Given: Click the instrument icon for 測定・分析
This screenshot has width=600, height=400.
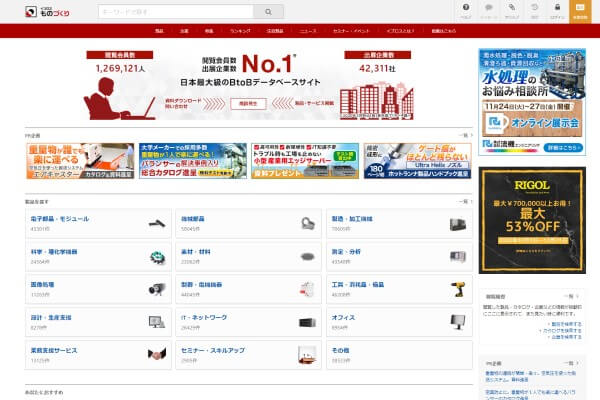Looking at the screenshot, I should pos(458,256).
